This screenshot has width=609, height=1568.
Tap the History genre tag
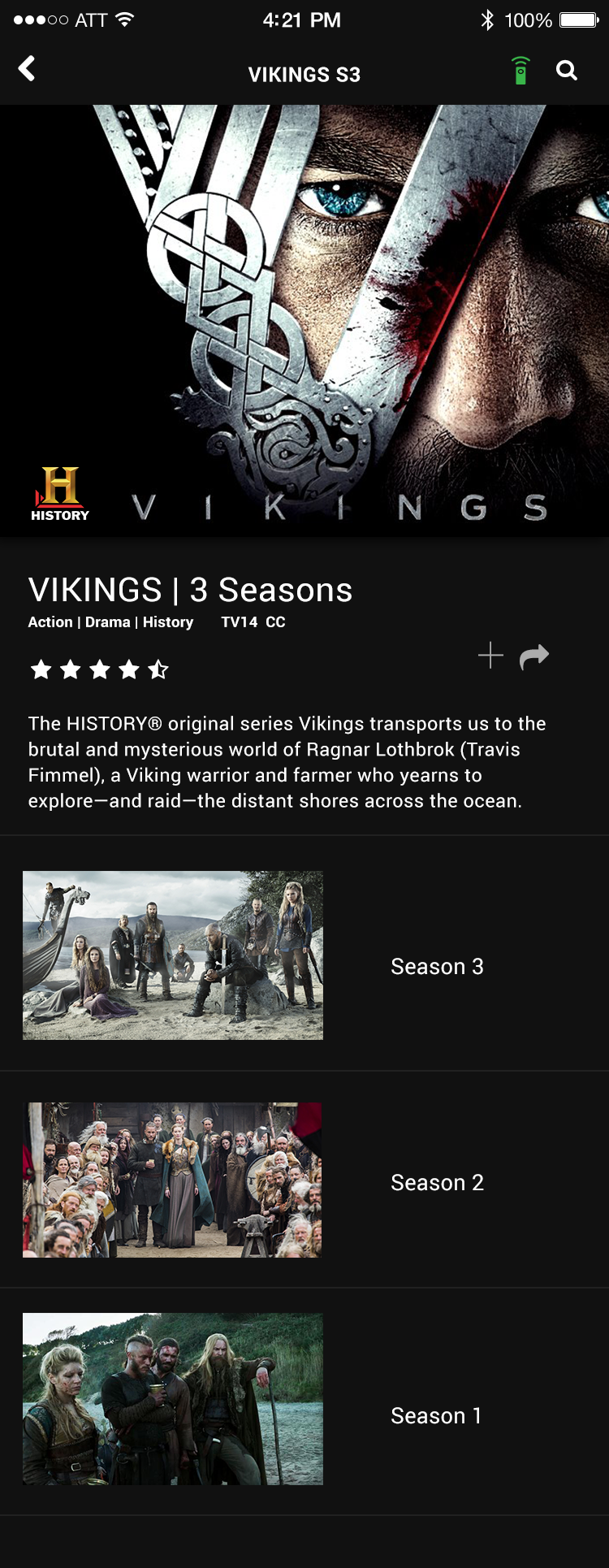pos(168,622)
